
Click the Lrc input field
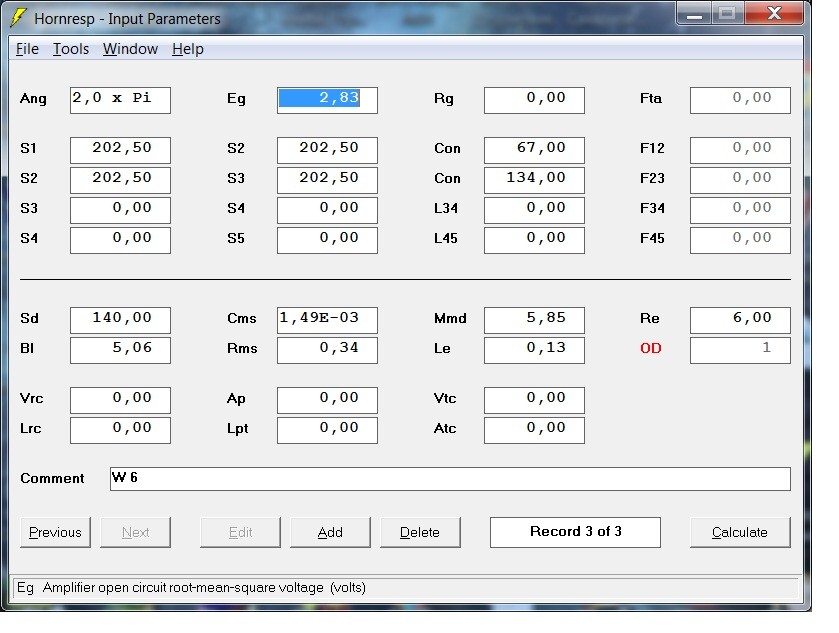point(120,430)
